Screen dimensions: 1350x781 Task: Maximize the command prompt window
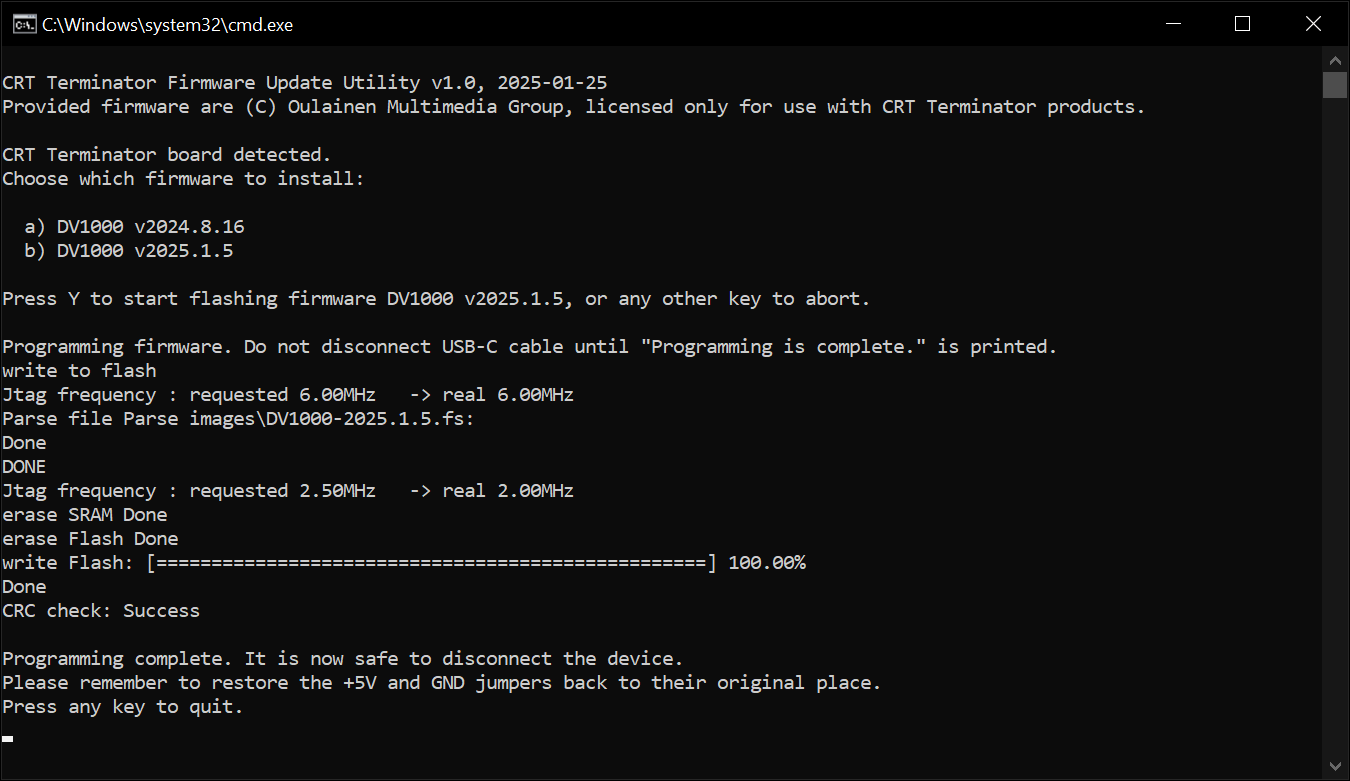tap(1242, 24)
